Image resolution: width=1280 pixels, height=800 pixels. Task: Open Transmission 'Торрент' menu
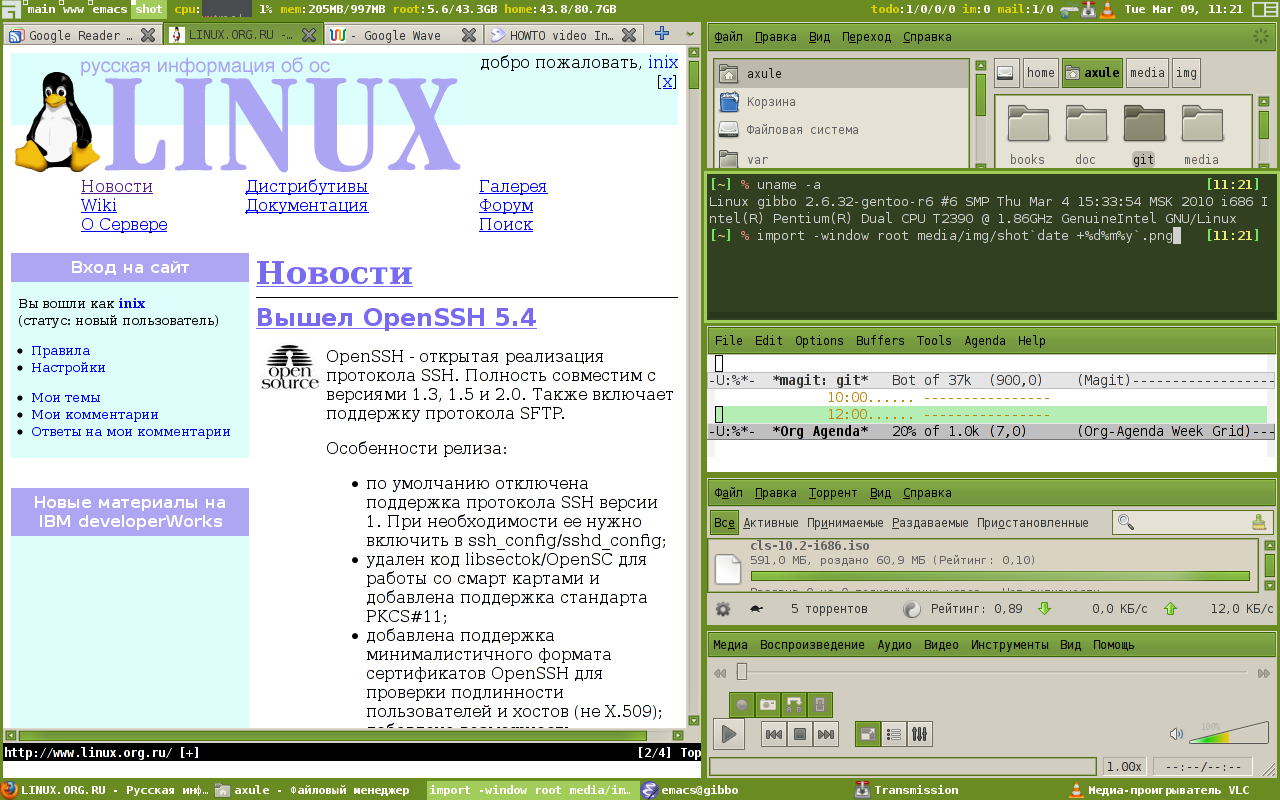(x=833, y=493)
